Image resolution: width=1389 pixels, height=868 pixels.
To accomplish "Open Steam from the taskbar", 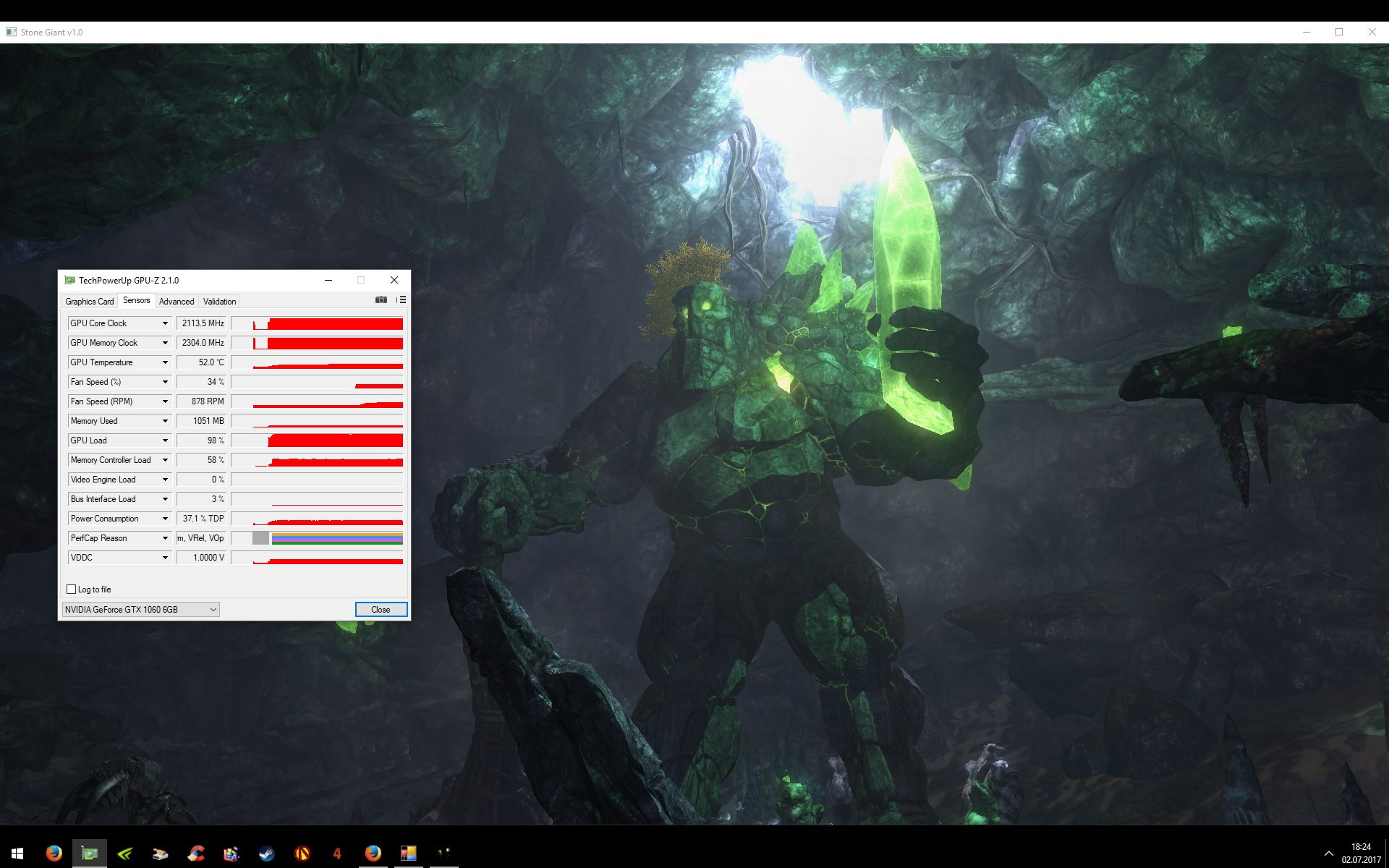I will point(267,854).
